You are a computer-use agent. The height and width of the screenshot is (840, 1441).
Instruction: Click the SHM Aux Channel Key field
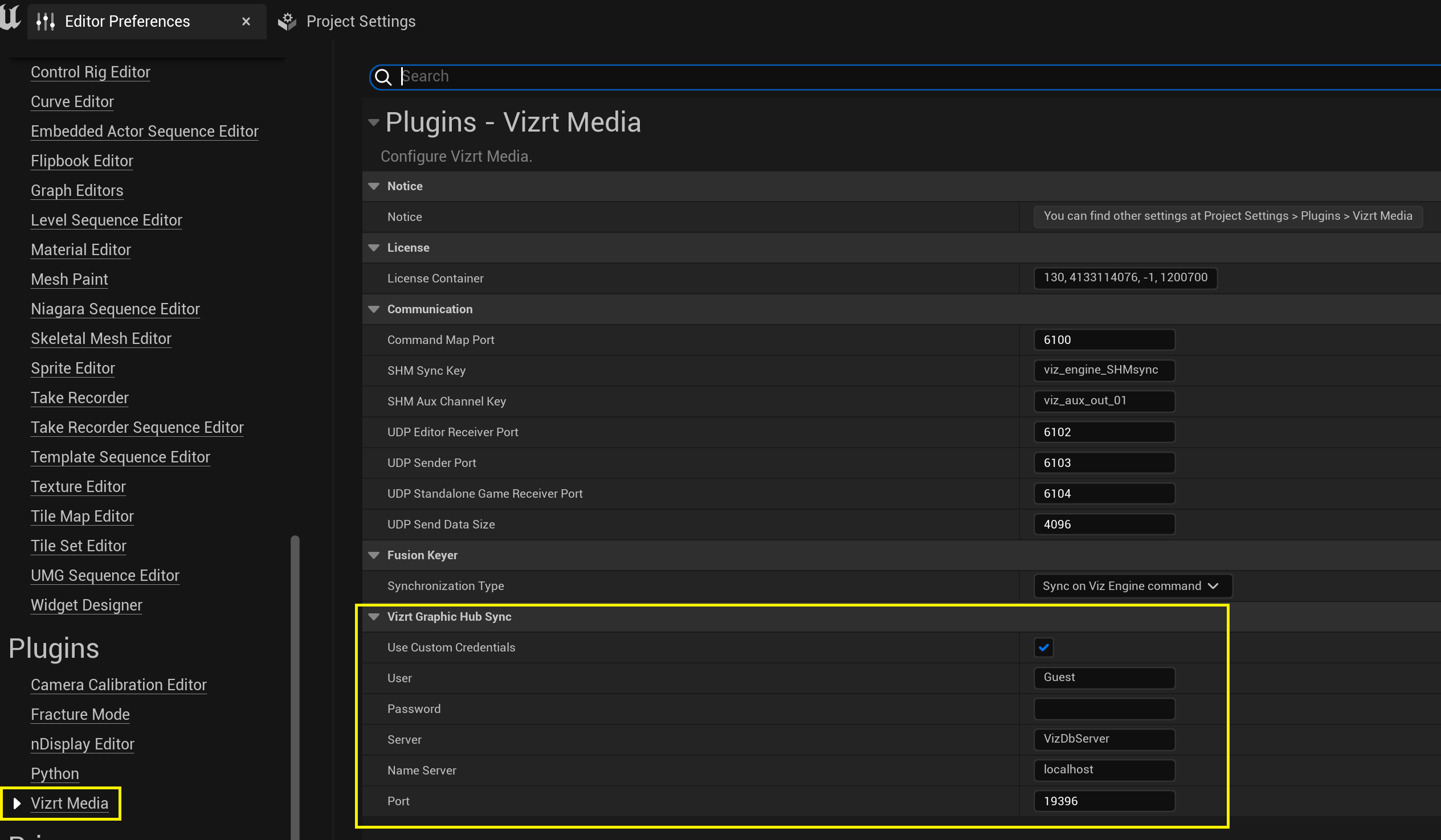click(x=1104, y=401)
